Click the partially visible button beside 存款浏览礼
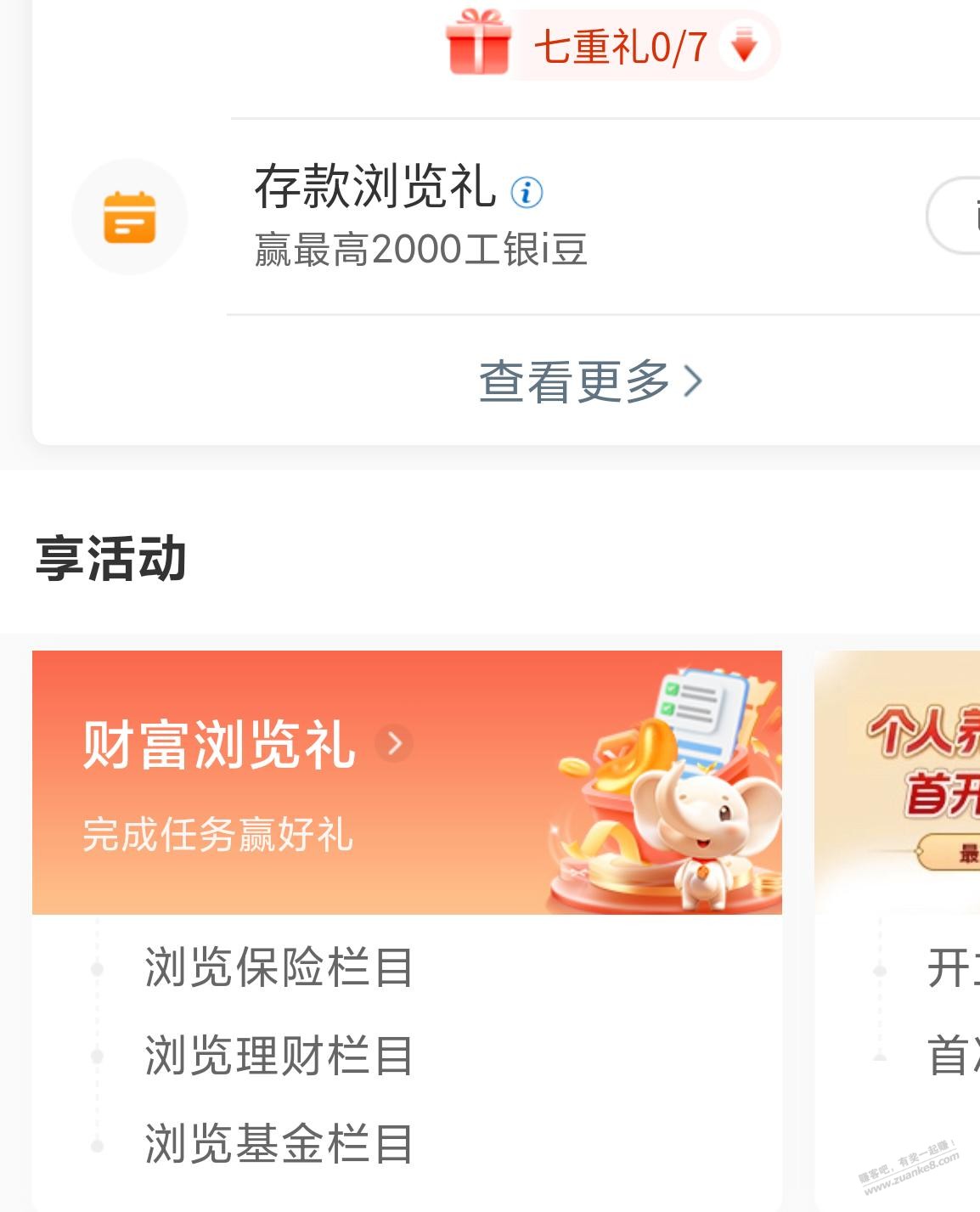This screenshot has height=1212, width=980. [x=953, y=215]
